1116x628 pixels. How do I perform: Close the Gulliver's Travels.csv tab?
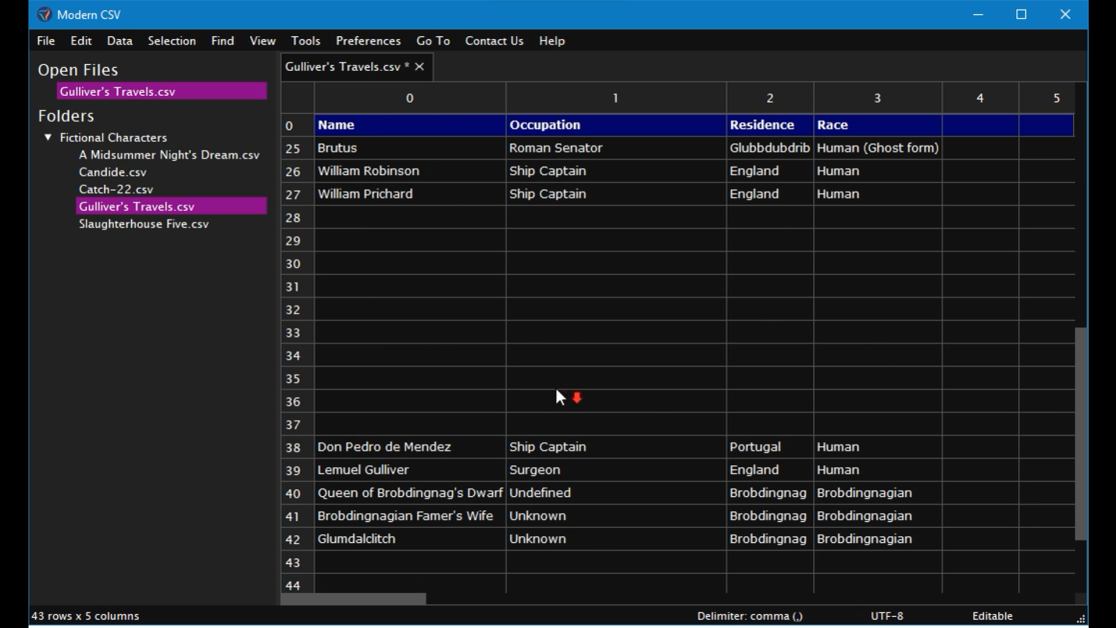[420, 67]
